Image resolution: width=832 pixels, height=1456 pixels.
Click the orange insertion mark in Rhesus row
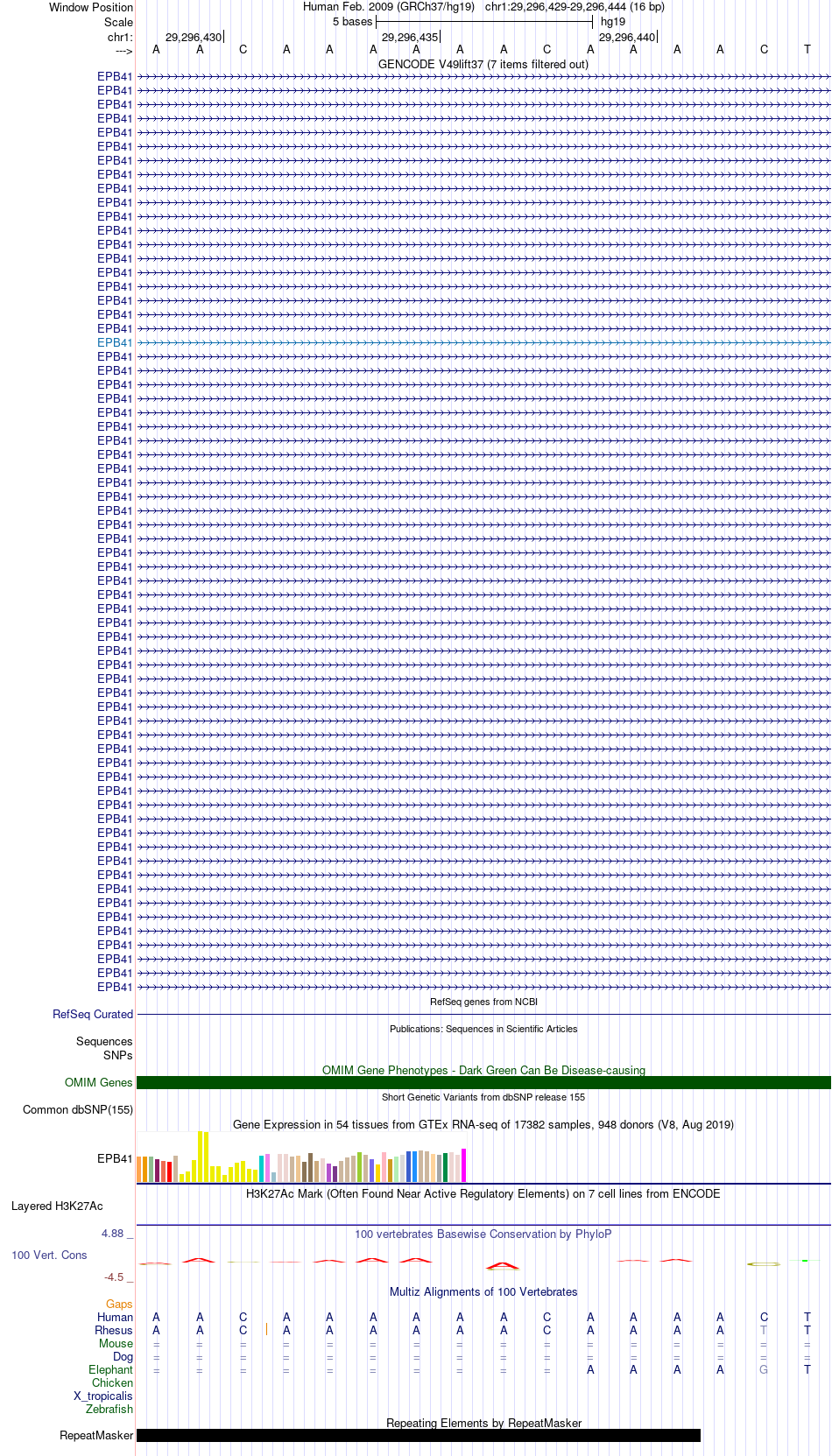[x=266, y=1329]
